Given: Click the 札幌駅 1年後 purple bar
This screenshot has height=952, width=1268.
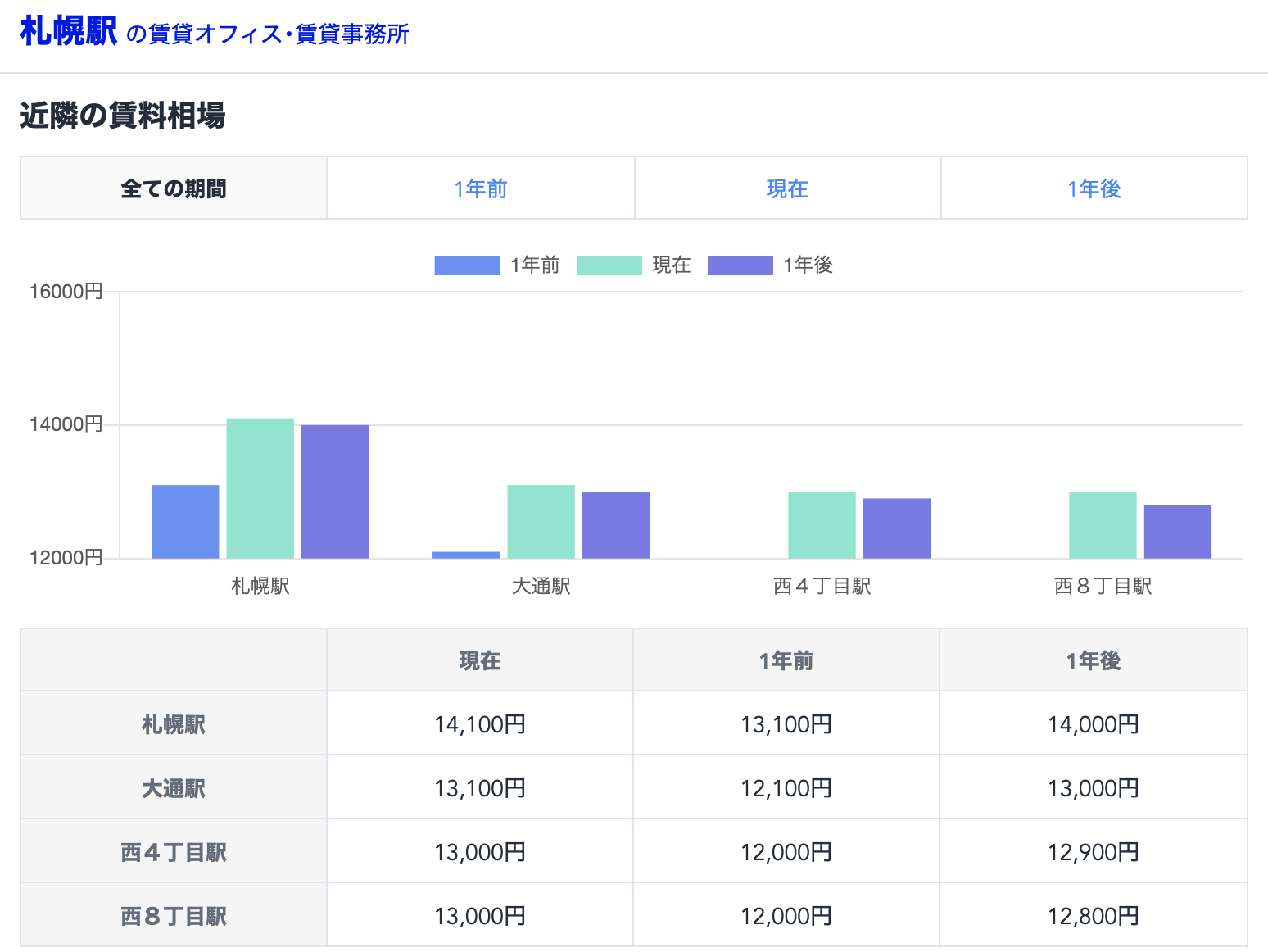Looking at the screenshot, I should click(x=335, y=492).
